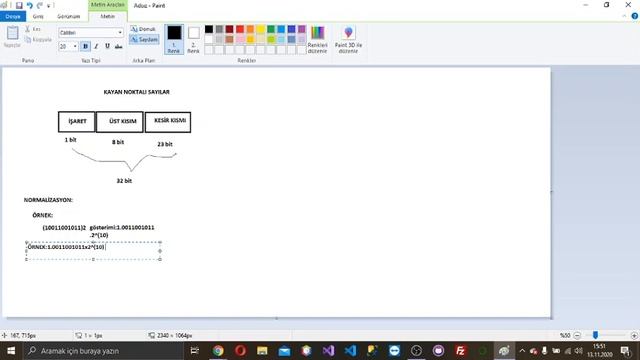This screenshot has height=360, width=640.
Task: Click the zoom out minus button
Action: click(577, 336)
